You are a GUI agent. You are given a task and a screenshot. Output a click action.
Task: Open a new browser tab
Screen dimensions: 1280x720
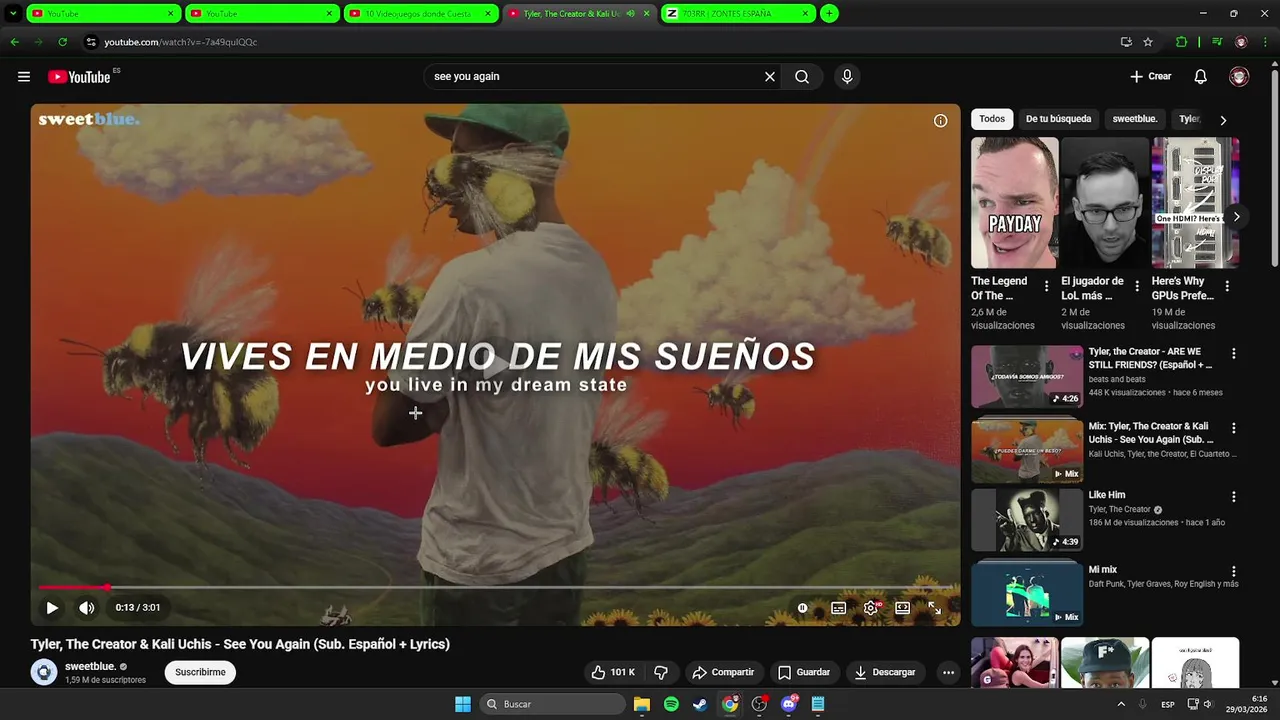tap(829, 14)
